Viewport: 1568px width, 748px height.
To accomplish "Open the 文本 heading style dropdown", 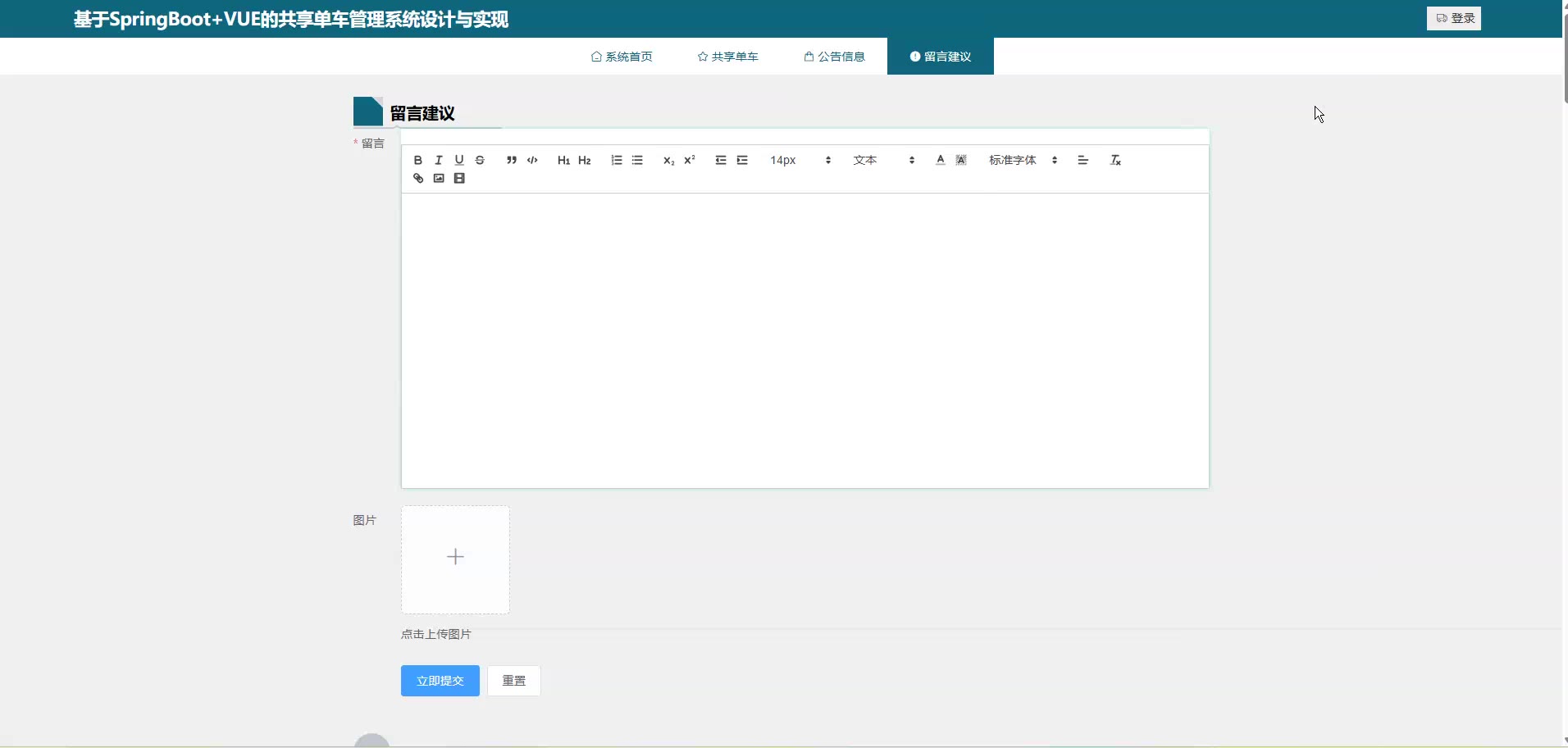I will [883, 160].
